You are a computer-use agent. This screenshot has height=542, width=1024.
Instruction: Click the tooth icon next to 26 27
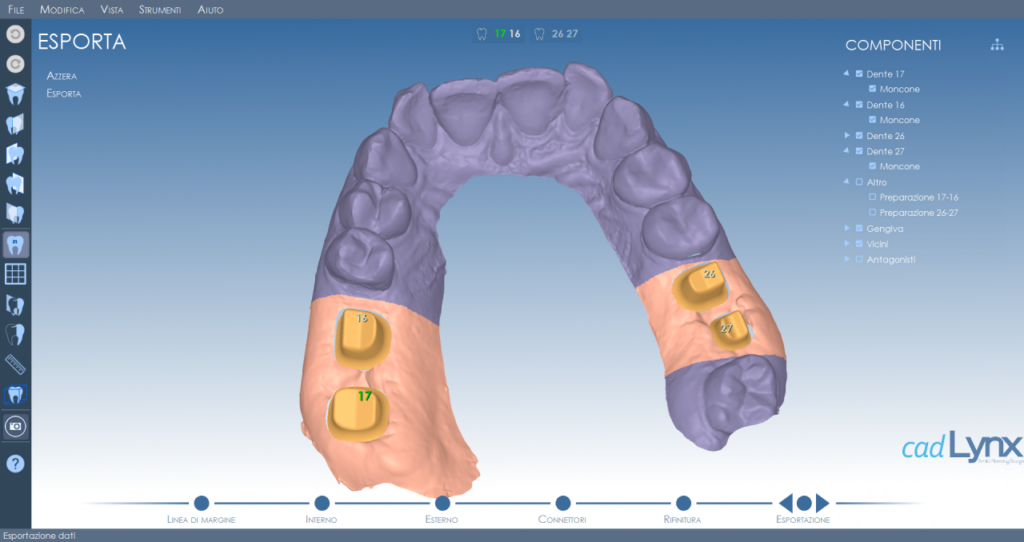click(539, 34)
